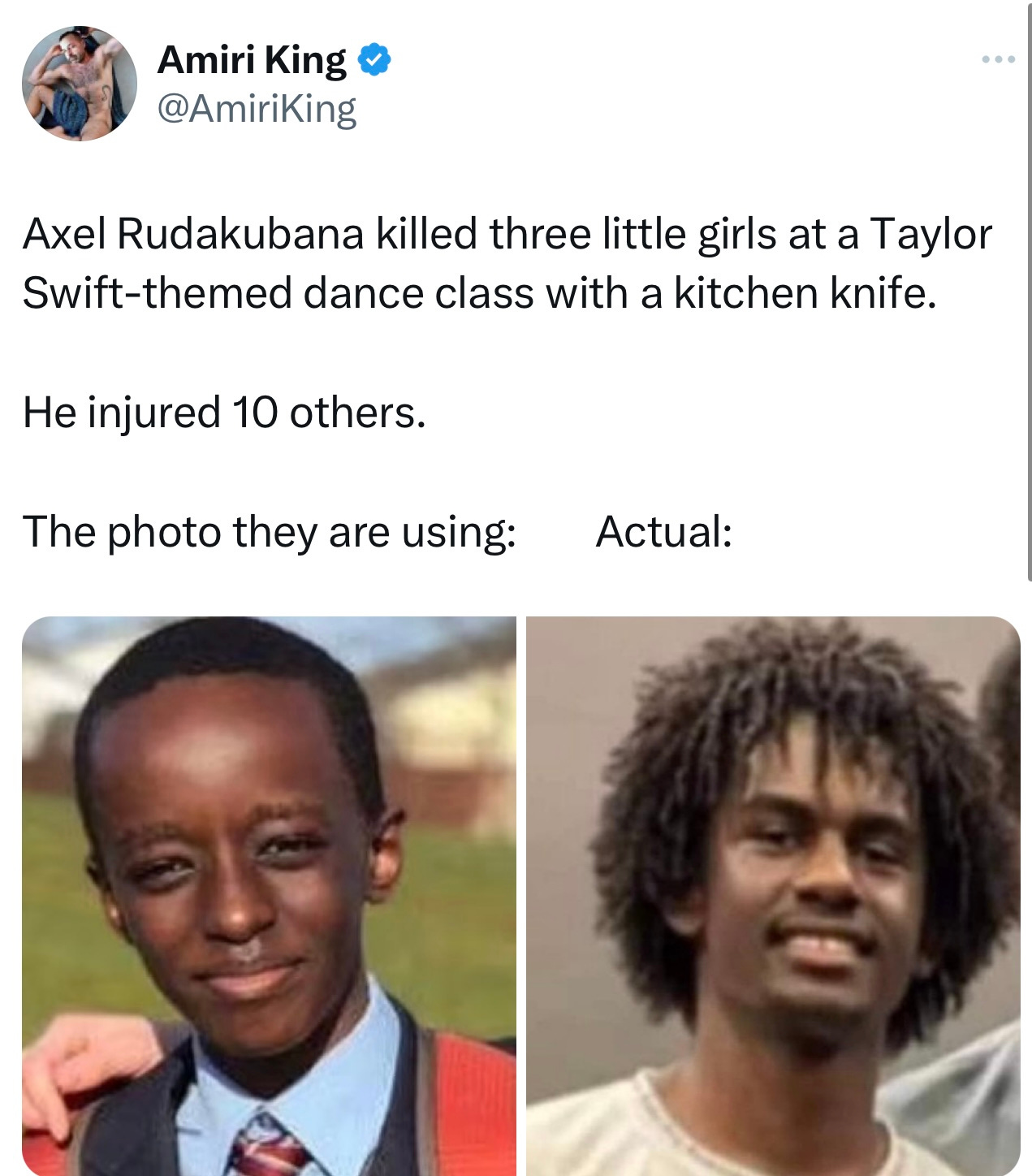Open Amiri King's profile avatar

coord(80,83)
